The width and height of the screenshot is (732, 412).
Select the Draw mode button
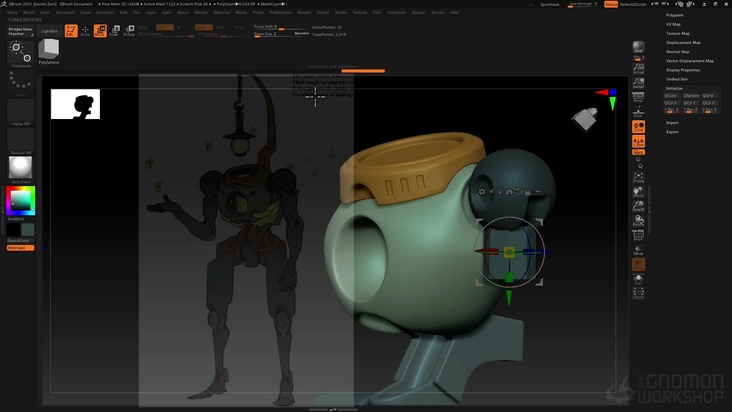[85, 31]
